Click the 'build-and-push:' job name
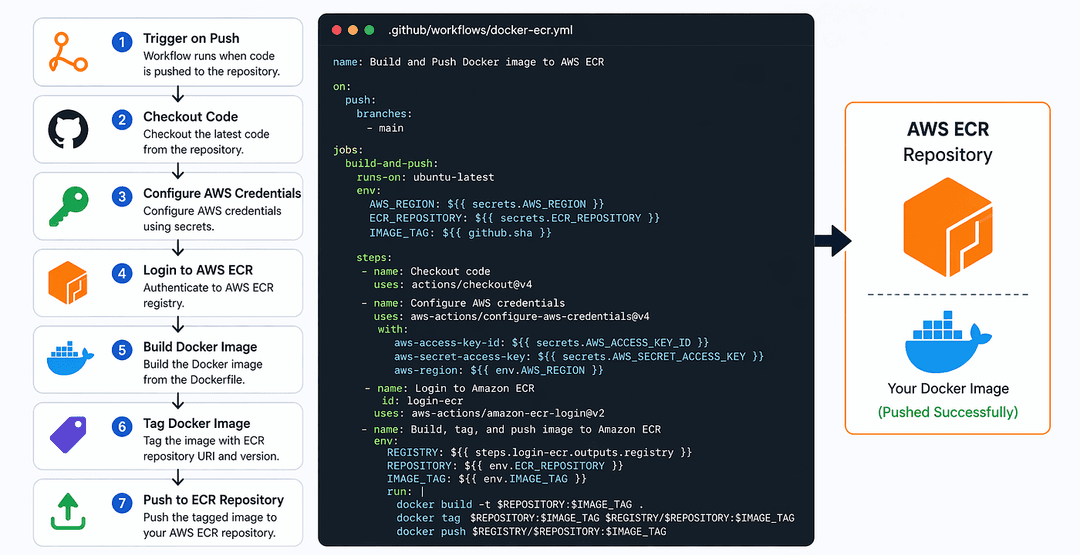The width and height of the screenshot is (1080, 555). 392,163
